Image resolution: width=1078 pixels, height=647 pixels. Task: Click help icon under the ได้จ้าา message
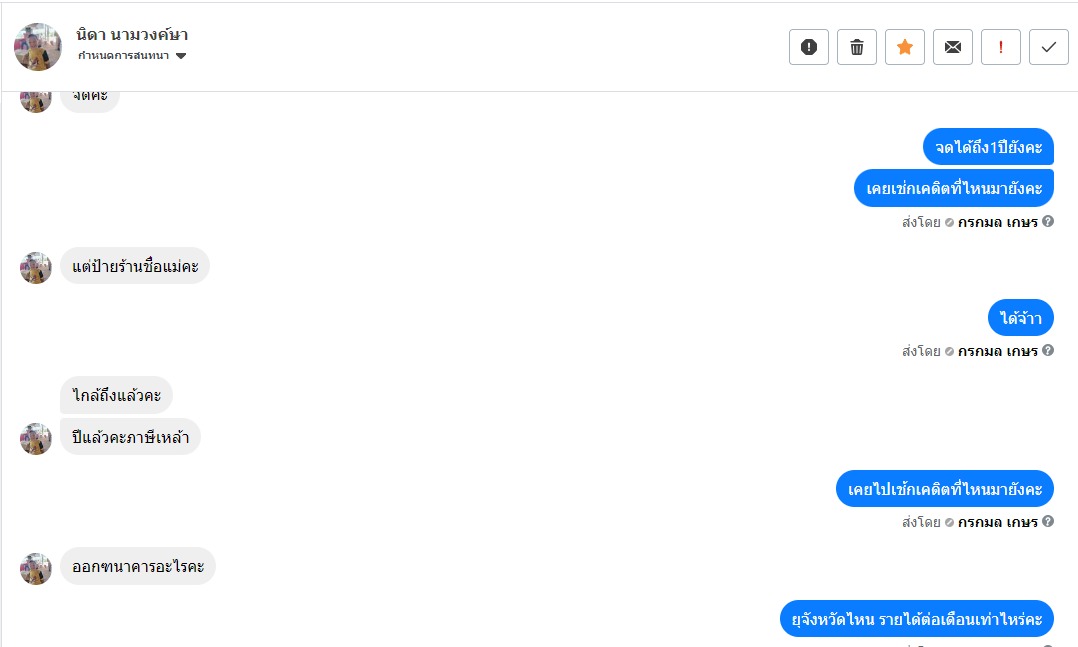[1048, 351]
